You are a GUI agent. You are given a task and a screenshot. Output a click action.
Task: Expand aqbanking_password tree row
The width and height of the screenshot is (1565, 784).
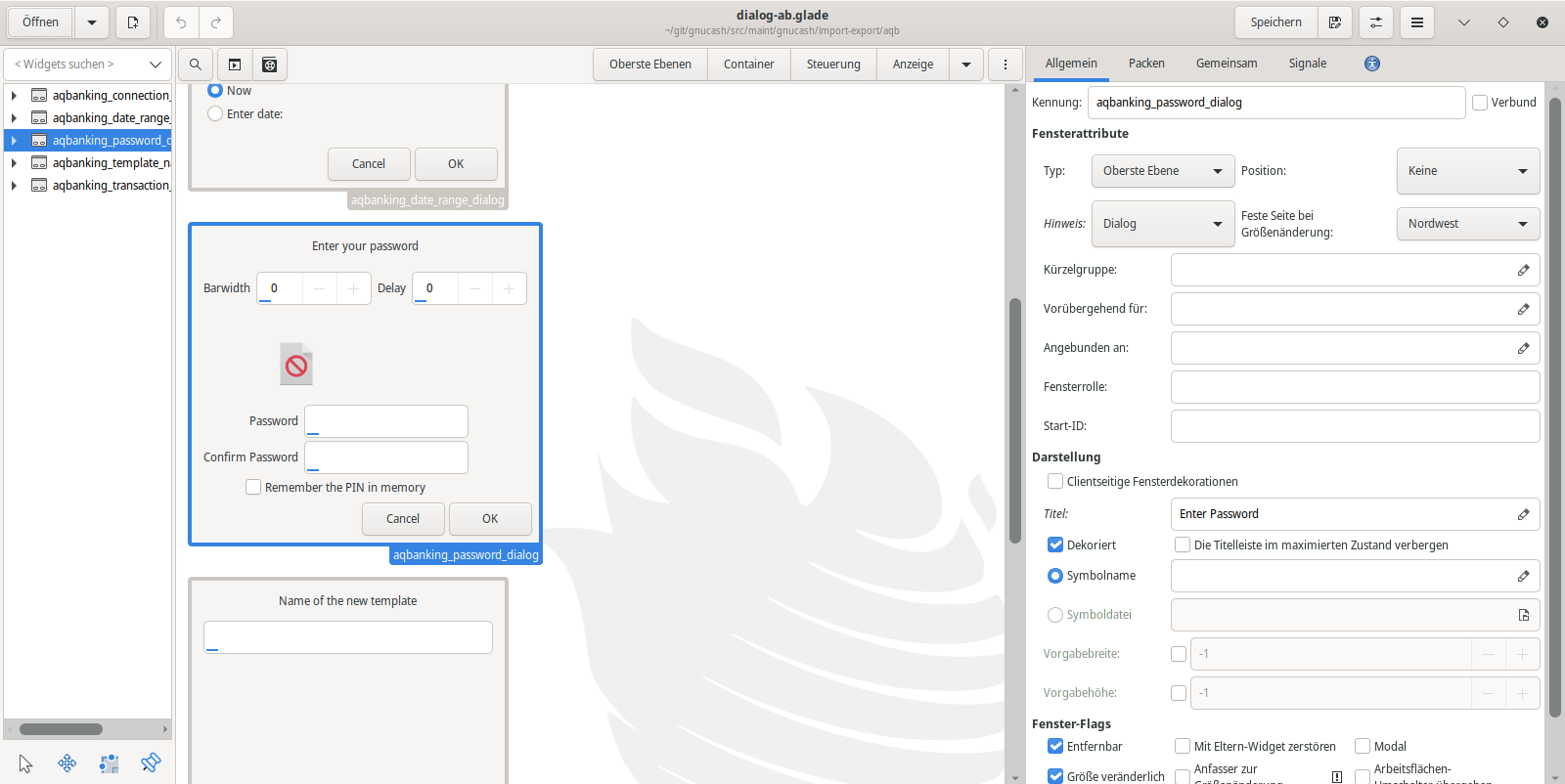pos(14,141)
